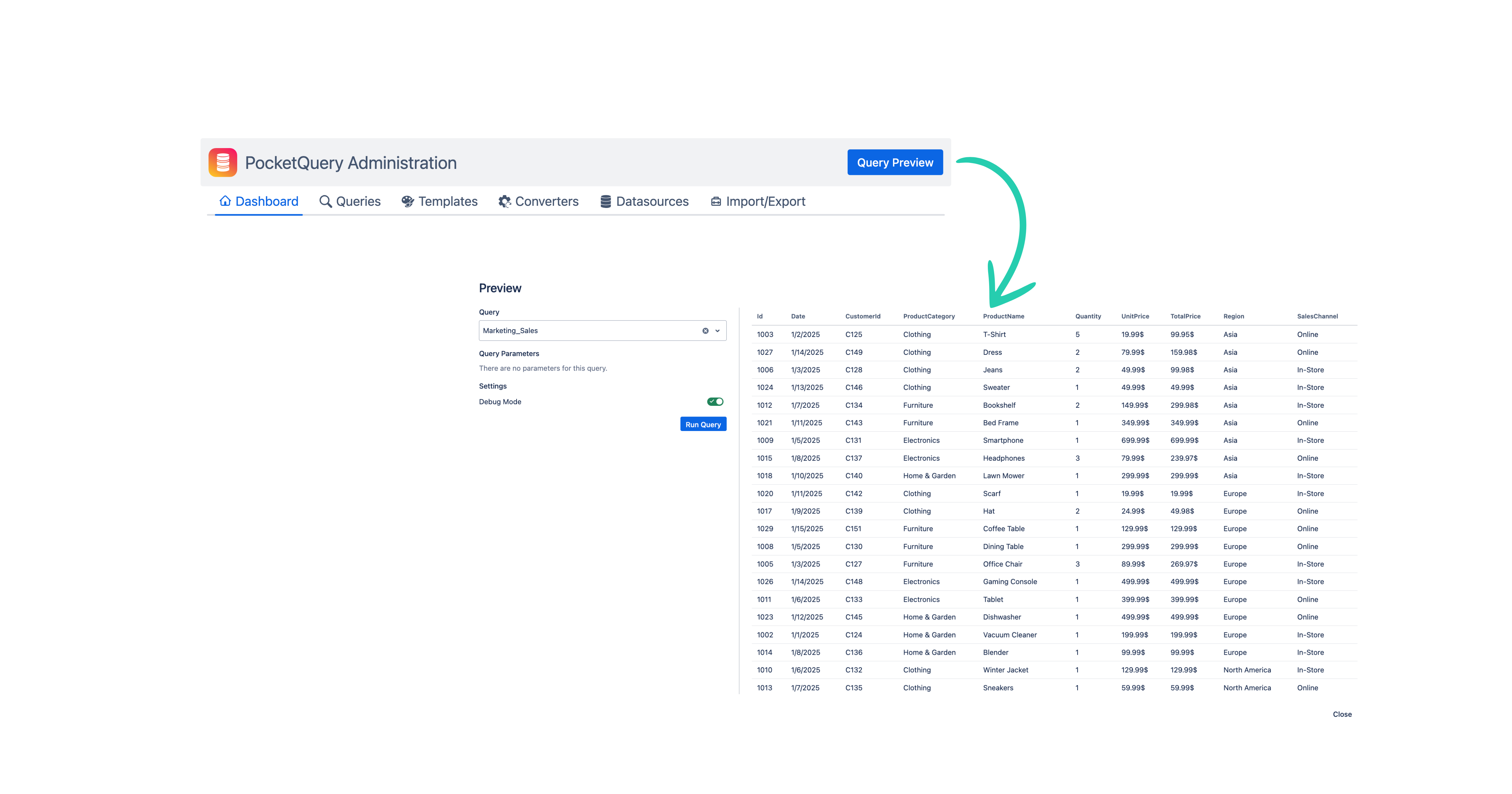Viewport: 1512px width, 794px height.
Task: Clear the Marketing_Sales query selection
Action: tap(705, 331)
